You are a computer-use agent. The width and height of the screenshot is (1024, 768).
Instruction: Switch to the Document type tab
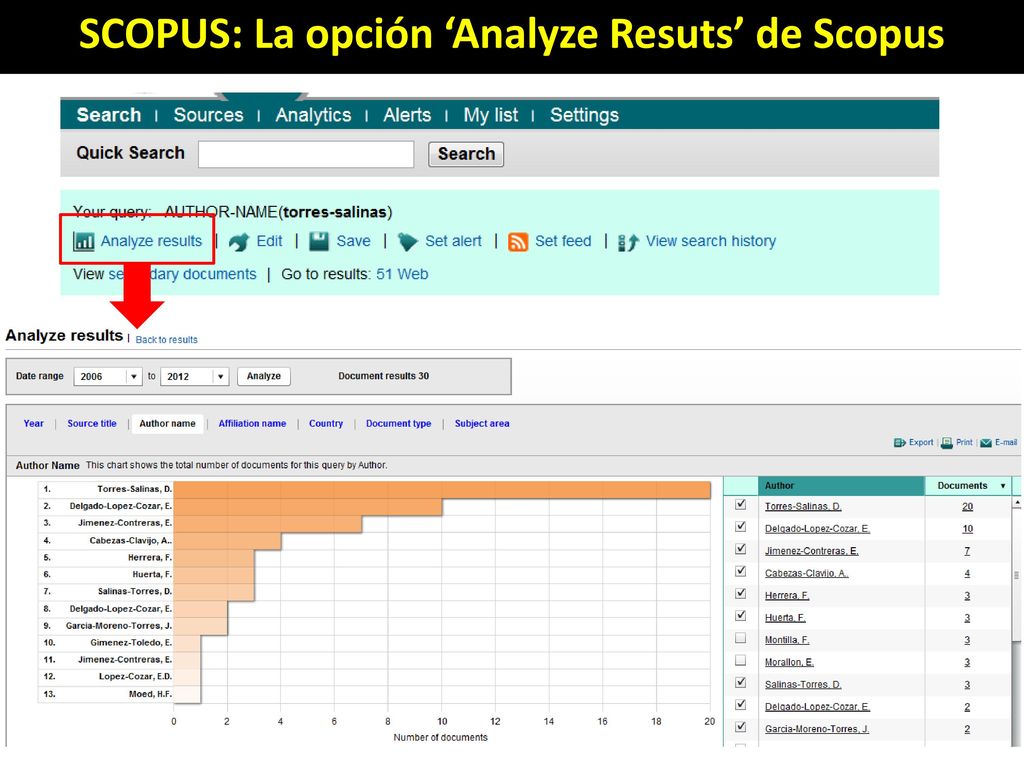point(398,423)
